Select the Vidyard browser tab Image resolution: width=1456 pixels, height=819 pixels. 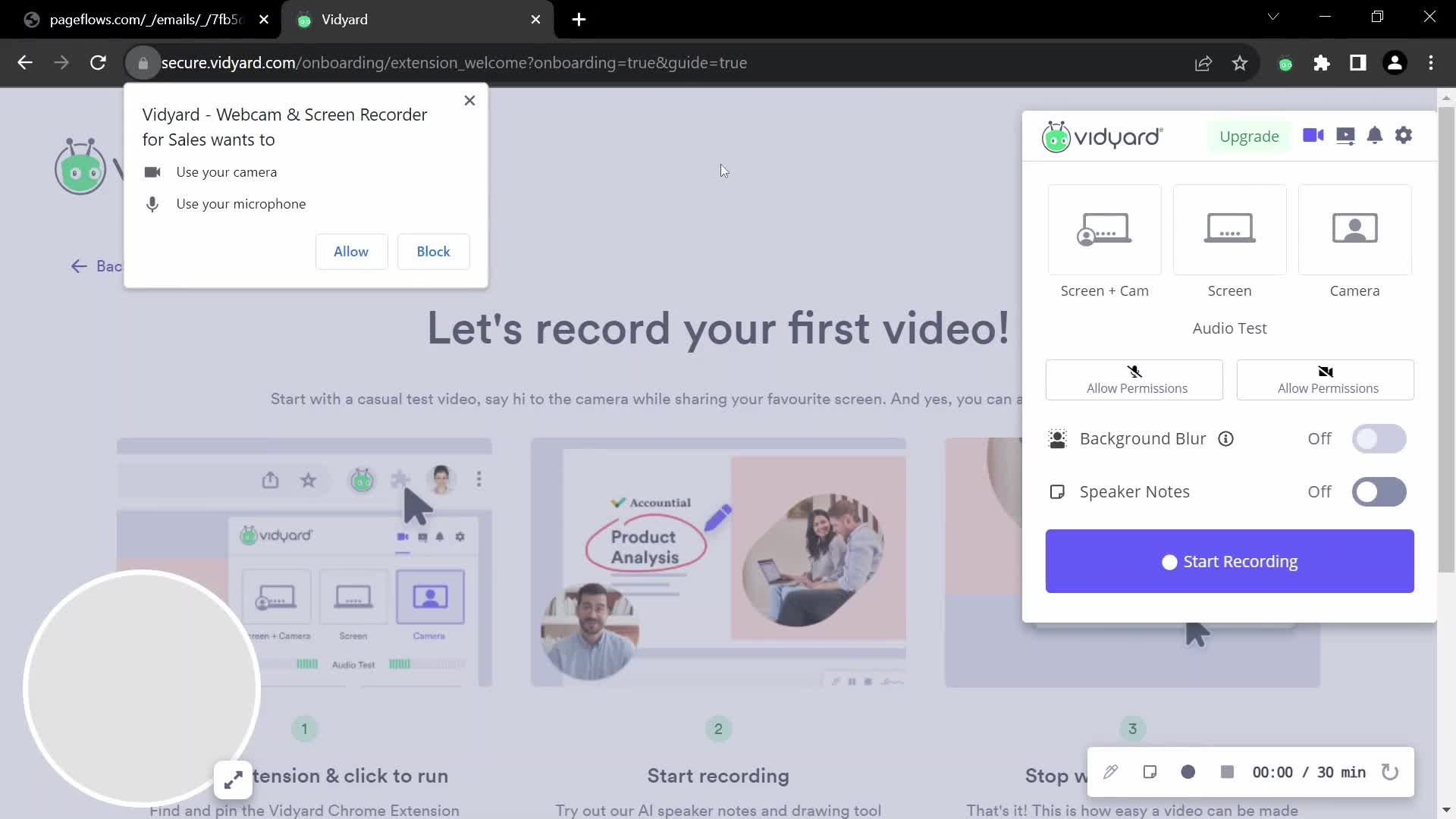(x=417, y=20)
